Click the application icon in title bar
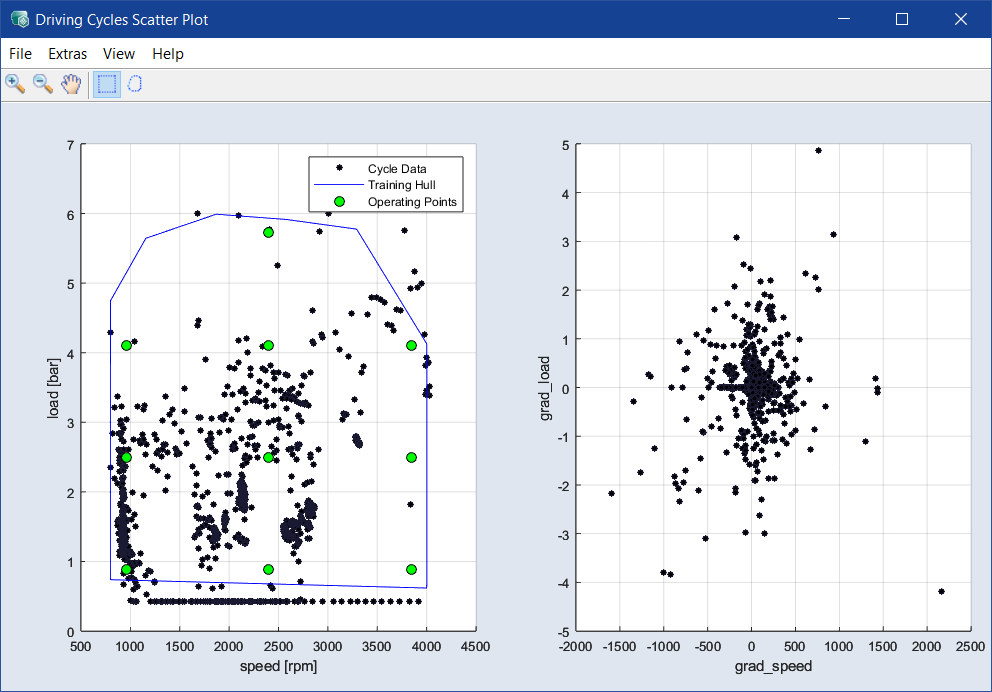The image size is (992, 692). click(x=19, y=19)
